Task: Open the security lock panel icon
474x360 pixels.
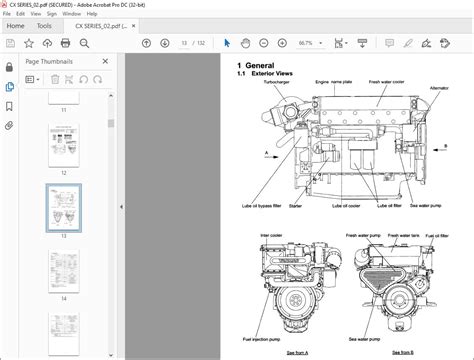Action: (x=9, y=67)
